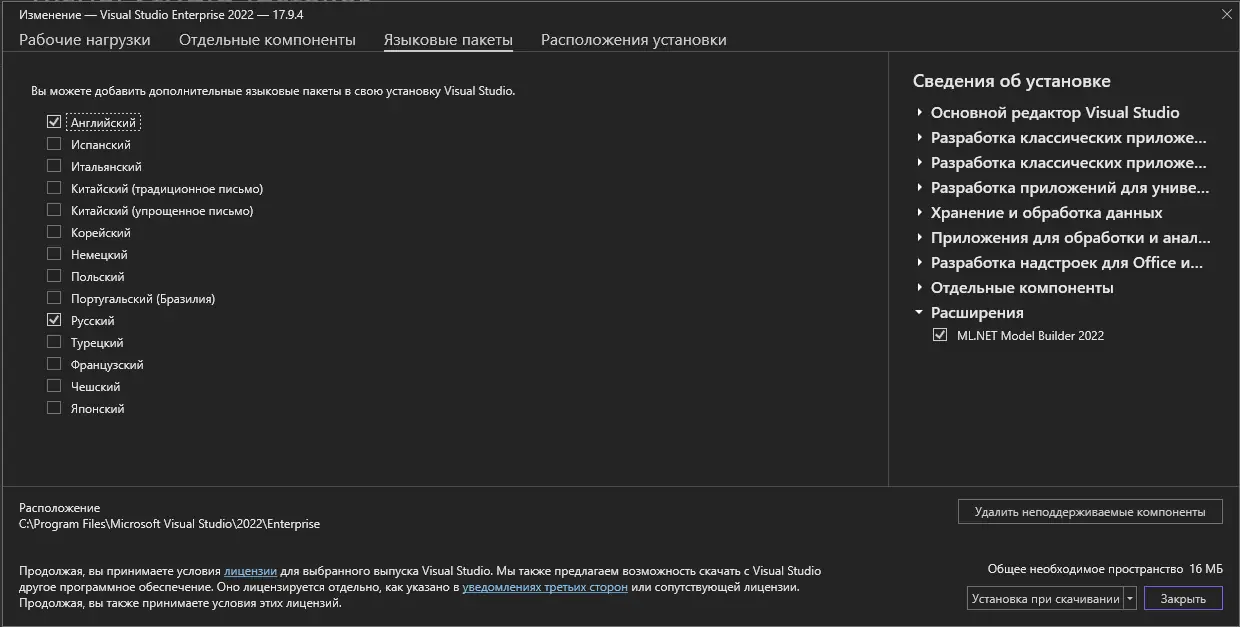Viewport: 1240px width, 627px height.
Task: Open the Отдельные компоненты tab
Action: click(267, 40)
